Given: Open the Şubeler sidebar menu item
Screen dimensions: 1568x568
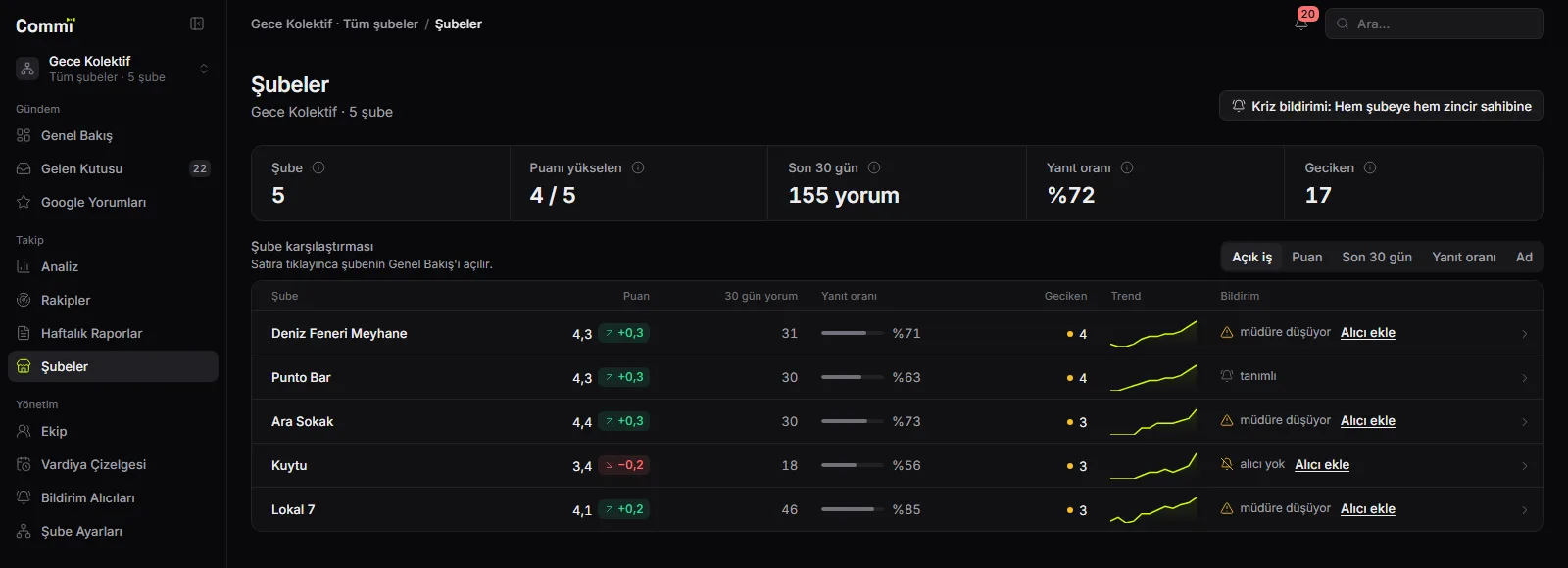Looking at the screenshot, I should (113, 366).
